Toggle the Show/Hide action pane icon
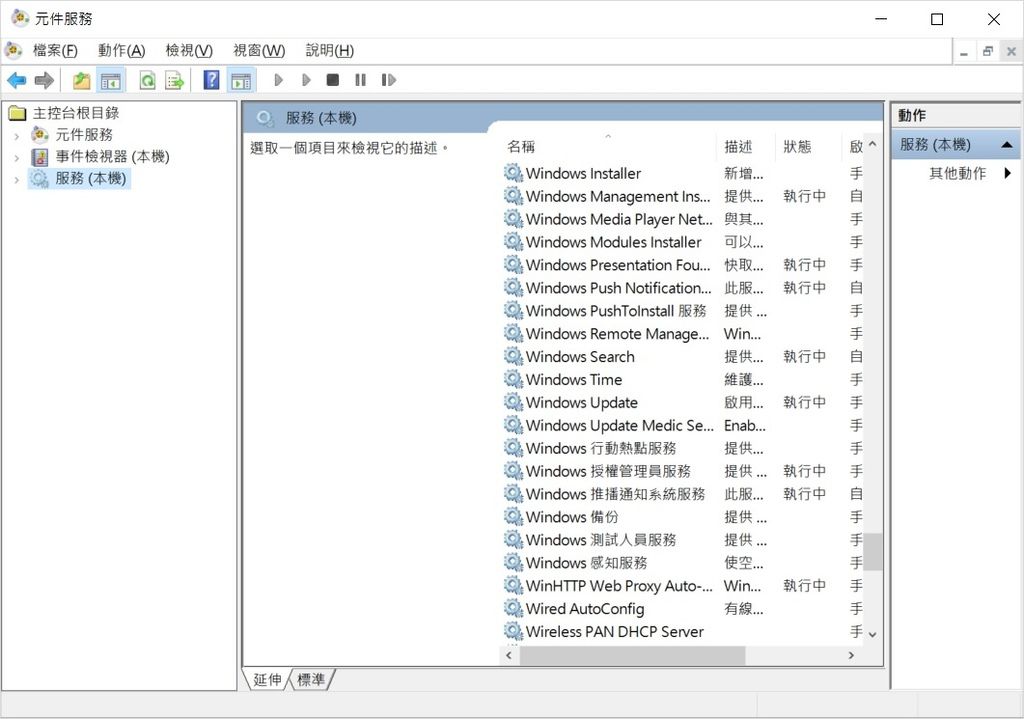1024x719 pixels. (241, 80)
